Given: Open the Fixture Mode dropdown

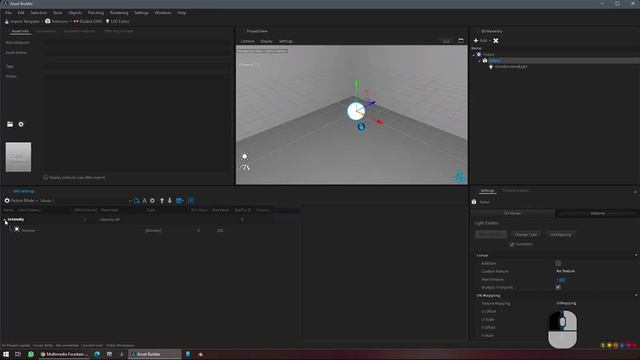Looking at the screenshot, I should [21, 200].
